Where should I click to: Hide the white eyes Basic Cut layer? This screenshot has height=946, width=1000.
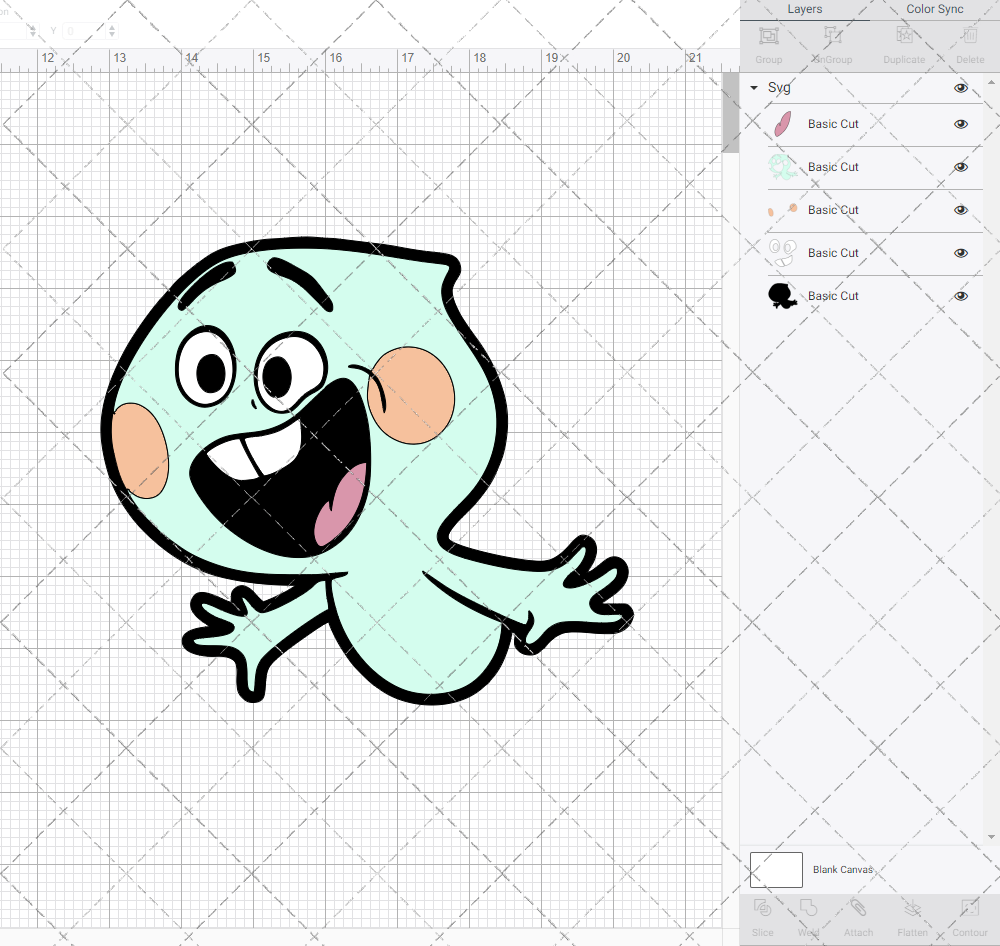(960, 253)
